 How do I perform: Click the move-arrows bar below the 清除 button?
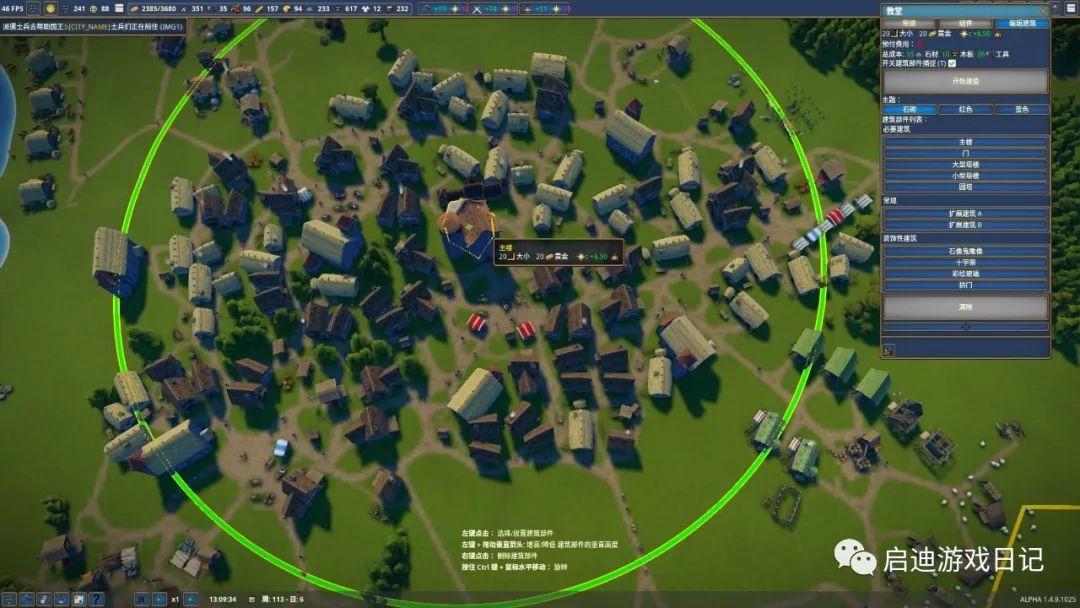click(966, 326)
